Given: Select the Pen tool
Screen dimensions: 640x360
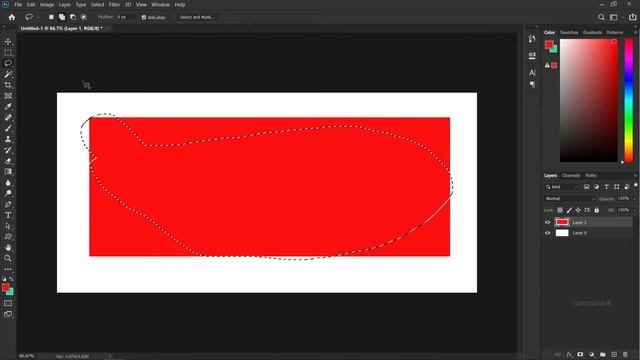Looking at the screenshot, I should (x=8, y=204).
